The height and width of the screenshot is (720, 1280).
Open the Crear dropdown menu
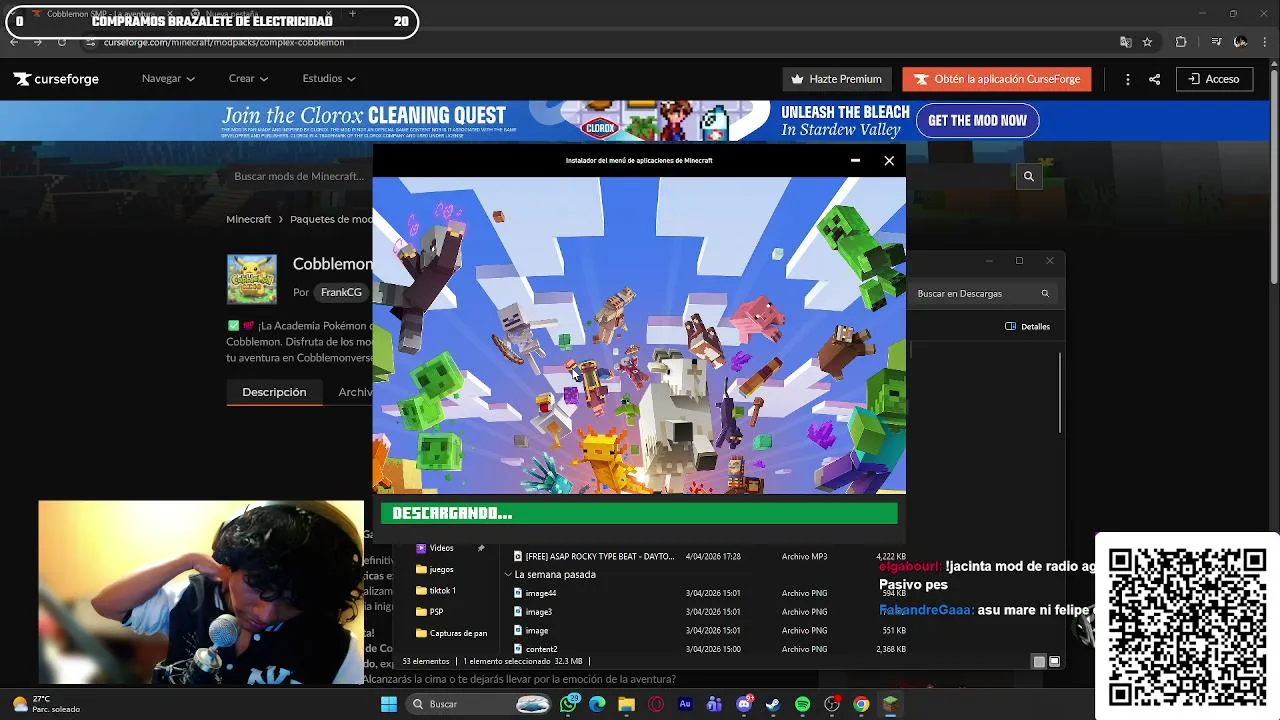coord(248,79)
